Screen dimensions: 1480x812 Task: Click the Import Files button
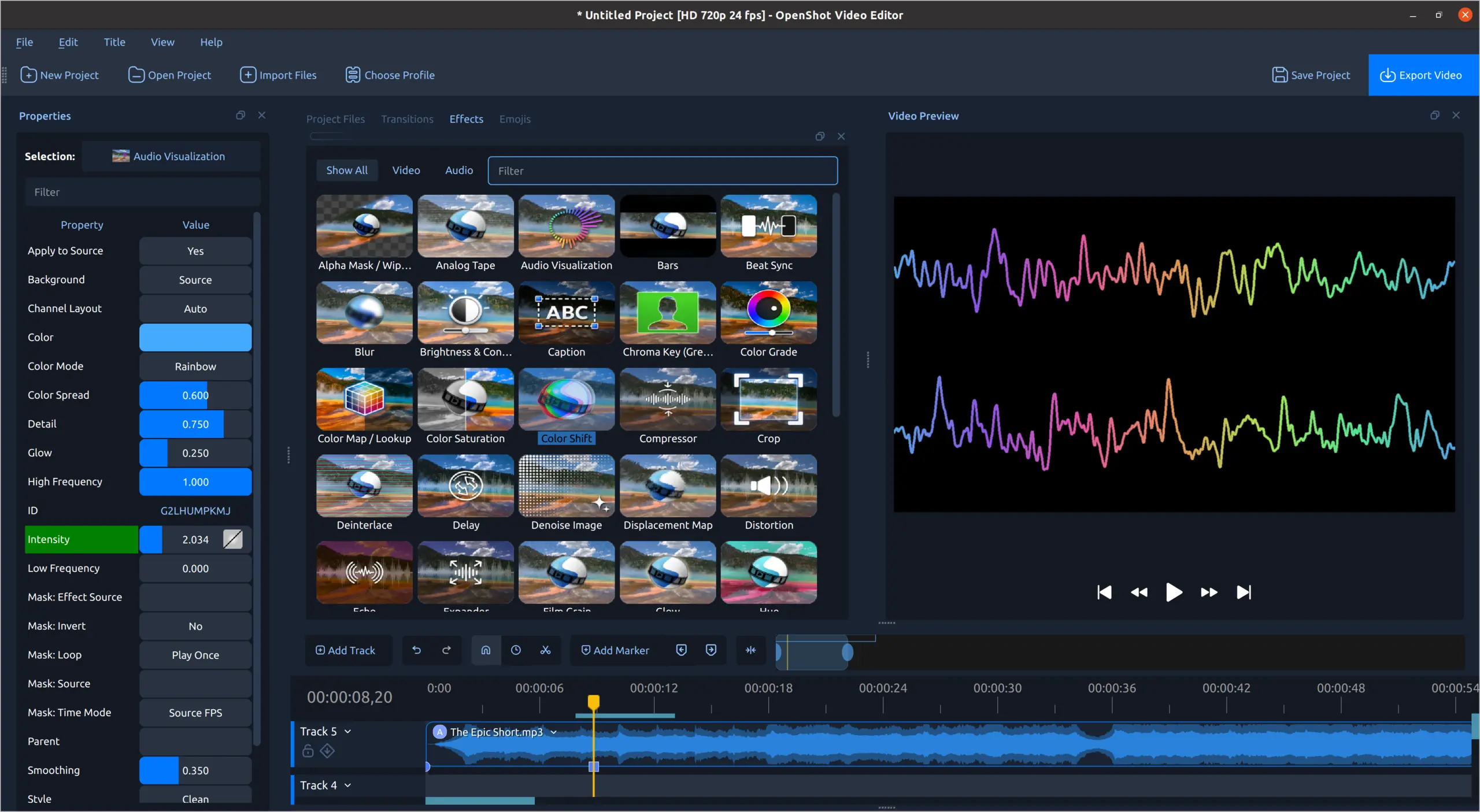278,75
